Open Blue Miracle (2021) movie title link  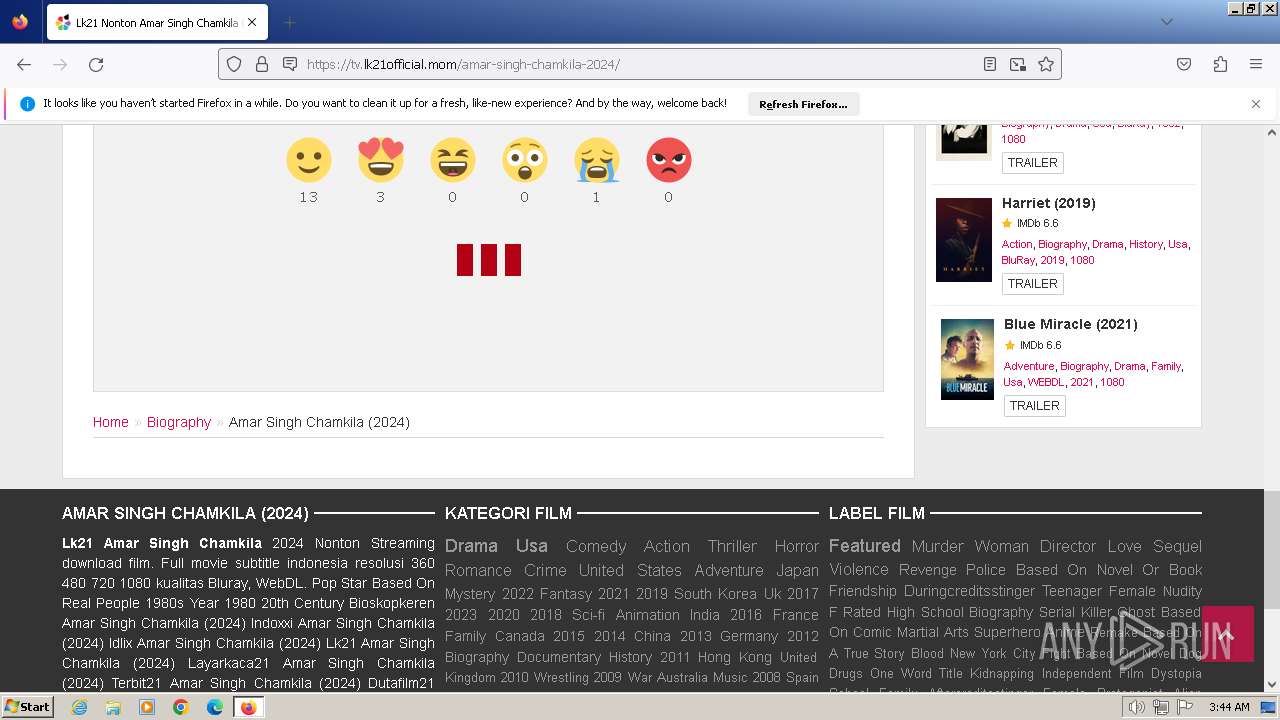[1070, 324]
